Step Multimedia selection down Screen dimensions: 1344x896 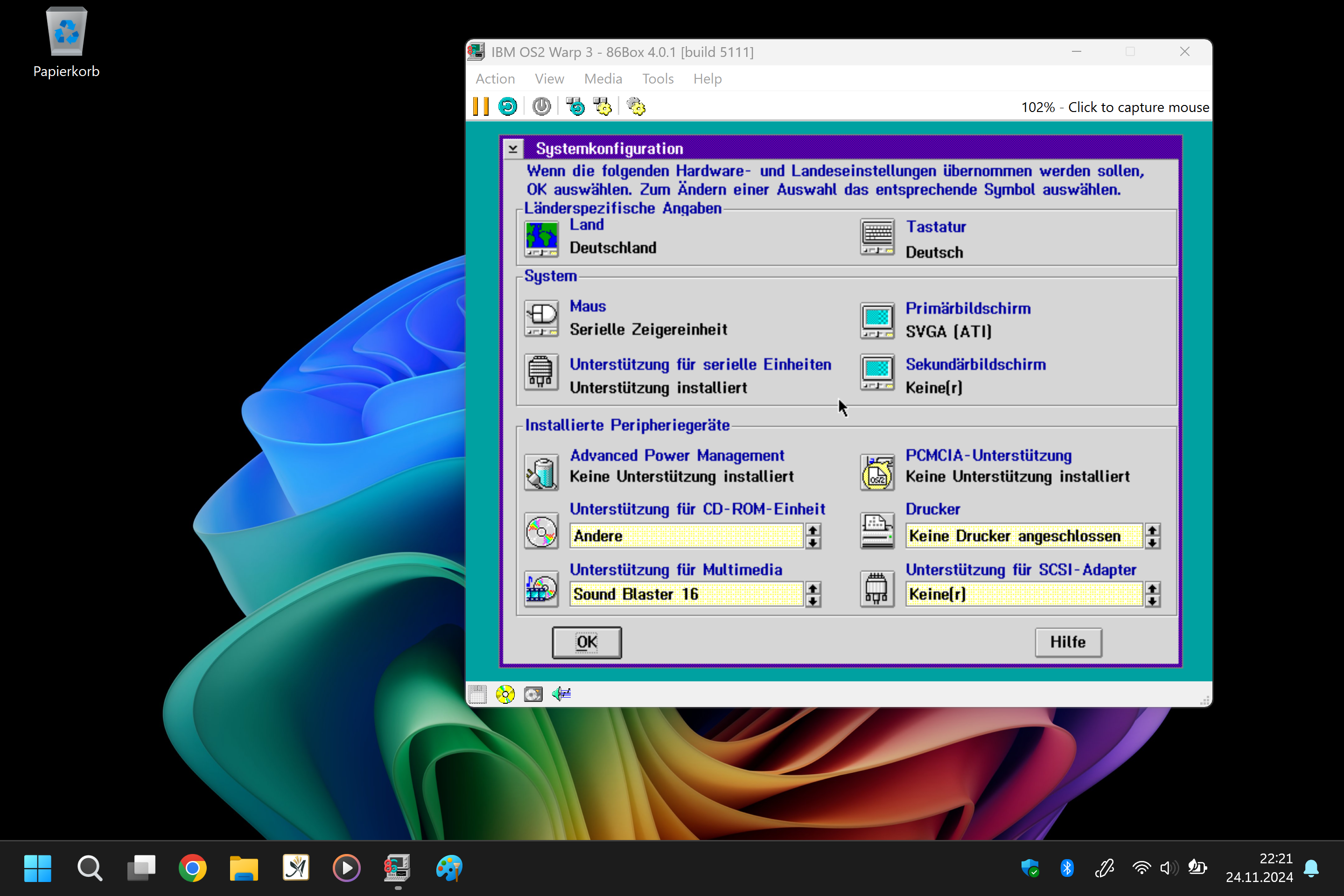click(812, 601)
